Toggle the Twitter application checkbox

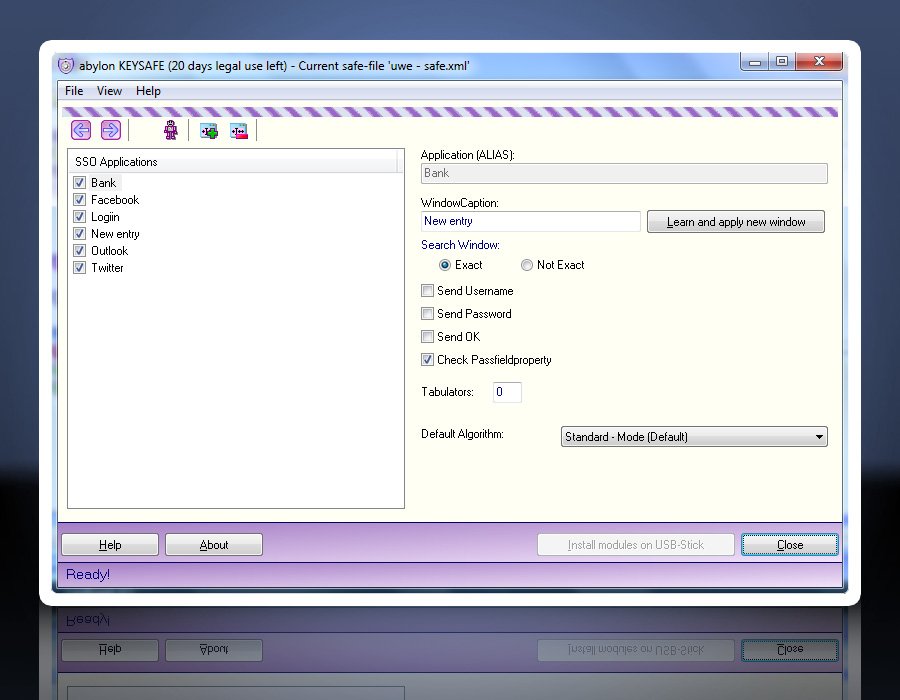pos(80,268)
